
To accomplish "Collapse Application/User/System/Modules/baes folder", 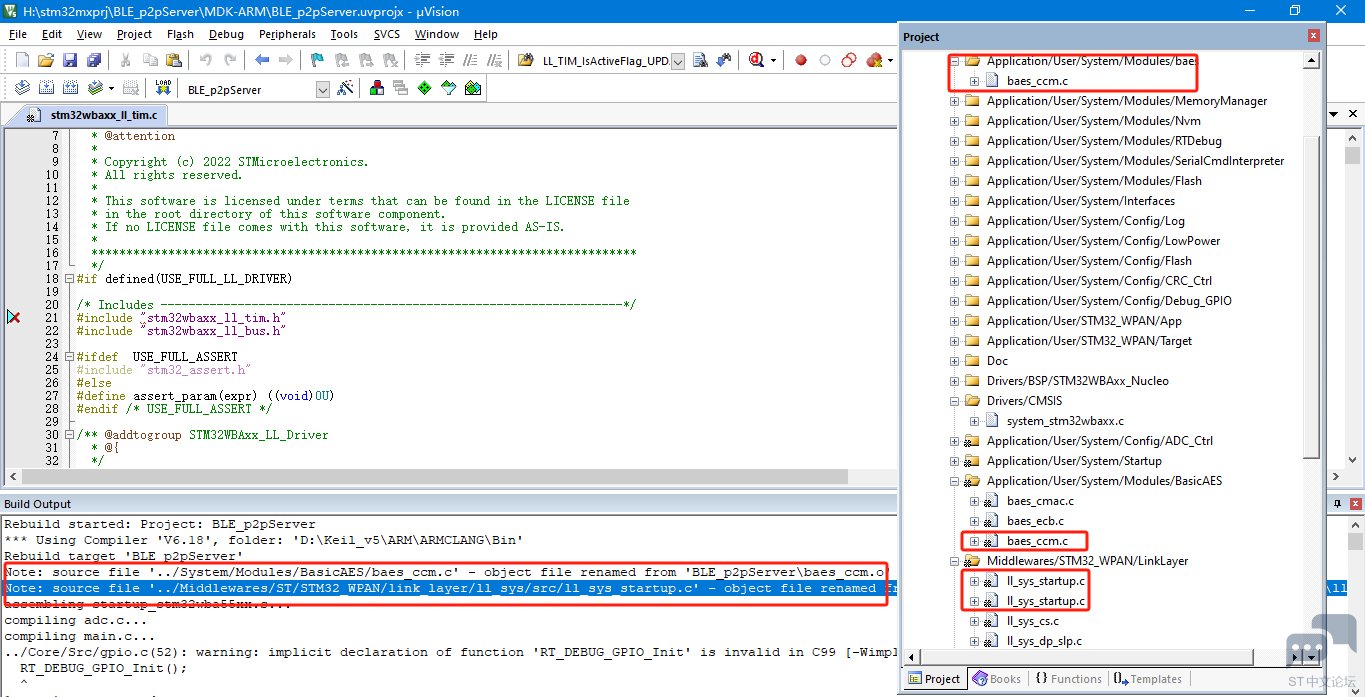I will [x=954, y=61].
